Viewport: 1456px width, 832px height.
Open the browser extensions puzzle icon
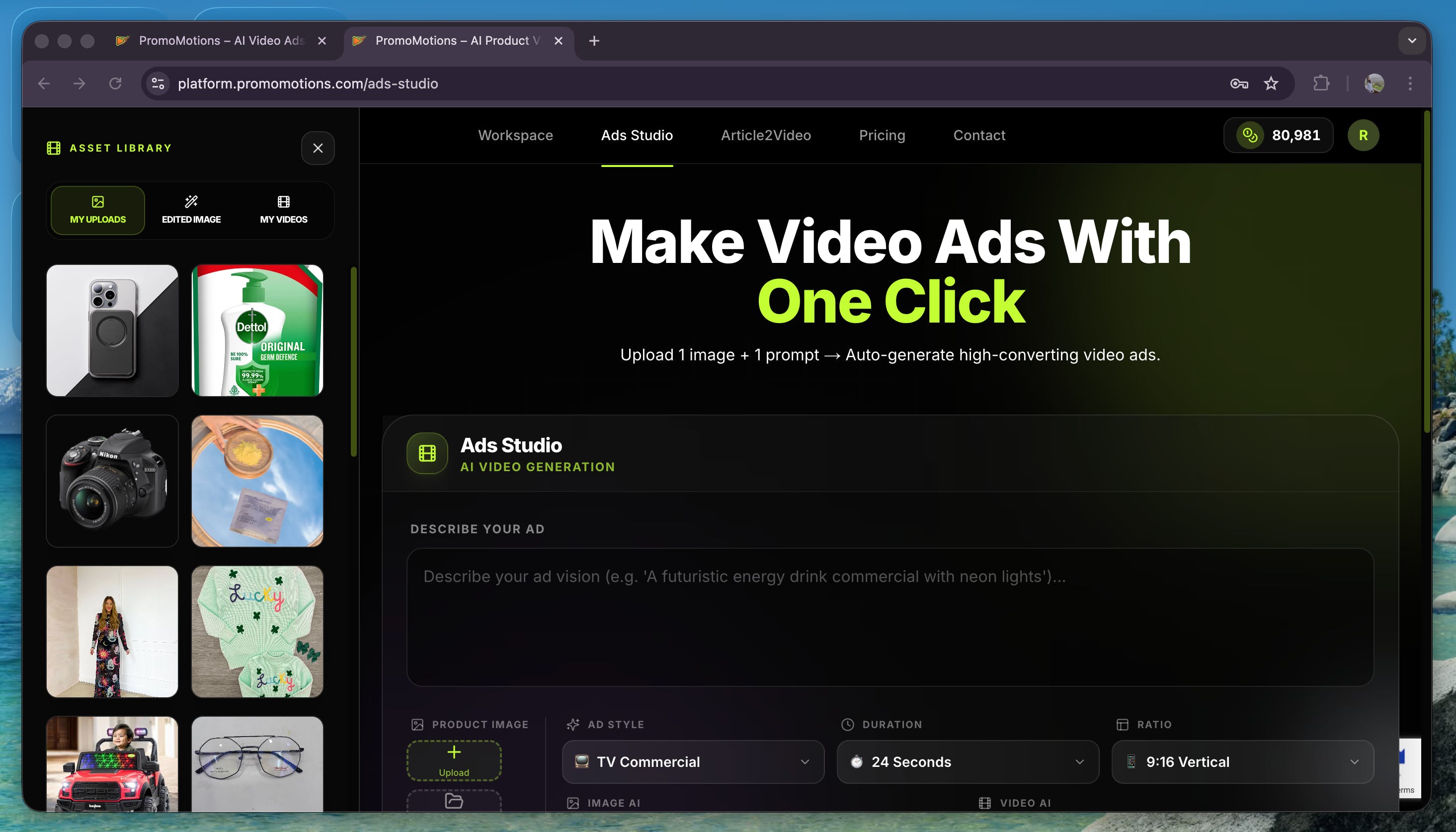(1321, 83)
